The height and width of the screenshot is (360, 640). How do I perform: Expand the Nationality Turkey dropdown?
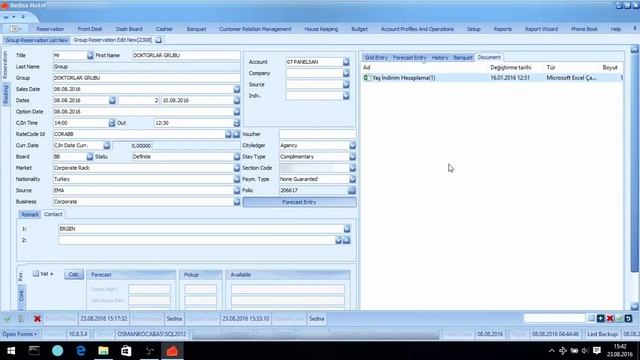(237, 179)
